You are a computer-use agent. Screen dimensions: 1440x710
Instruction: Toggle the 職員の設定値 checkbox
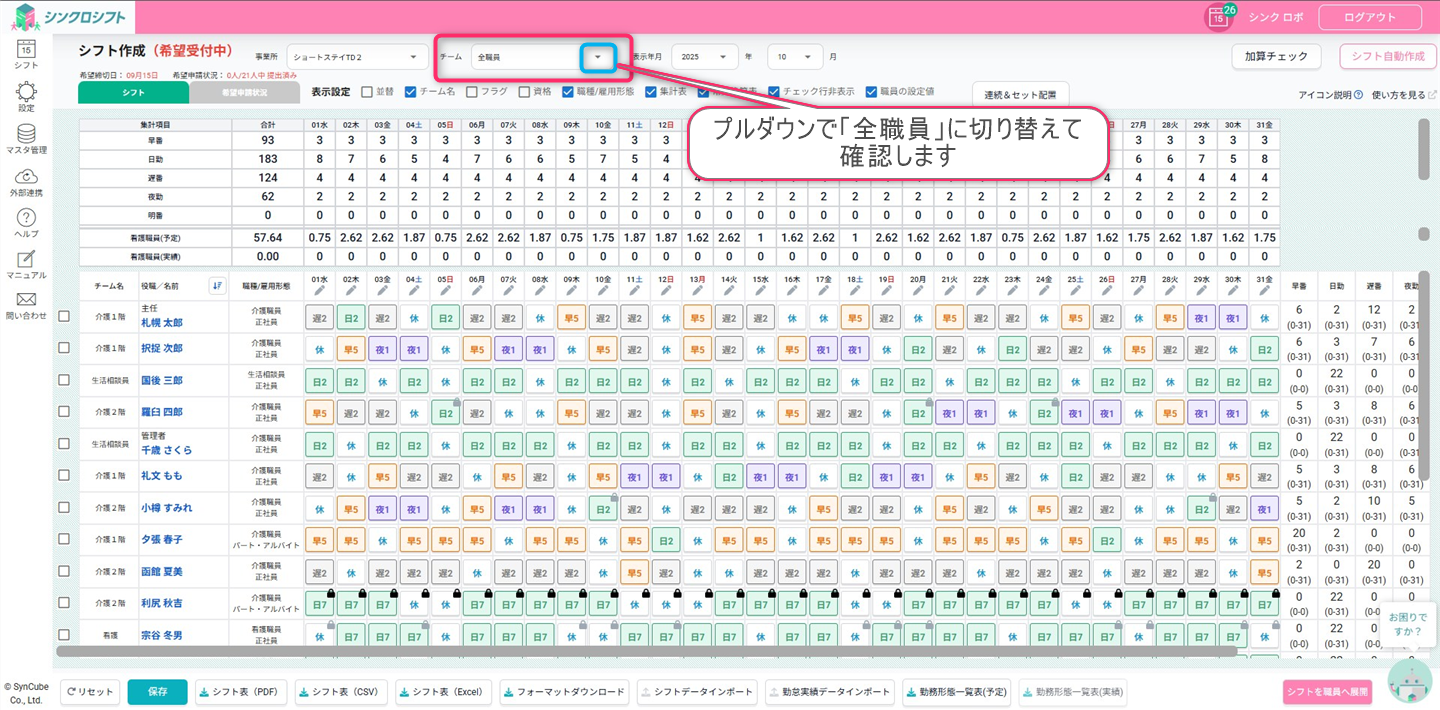pos(871,92)
